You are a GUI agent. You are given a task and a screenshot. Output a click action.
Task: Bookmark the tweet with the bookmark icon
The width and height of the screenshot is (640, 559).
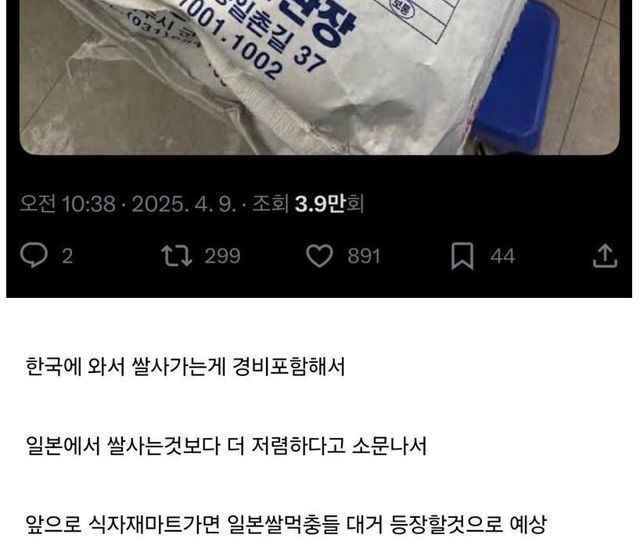pos(462,256)
